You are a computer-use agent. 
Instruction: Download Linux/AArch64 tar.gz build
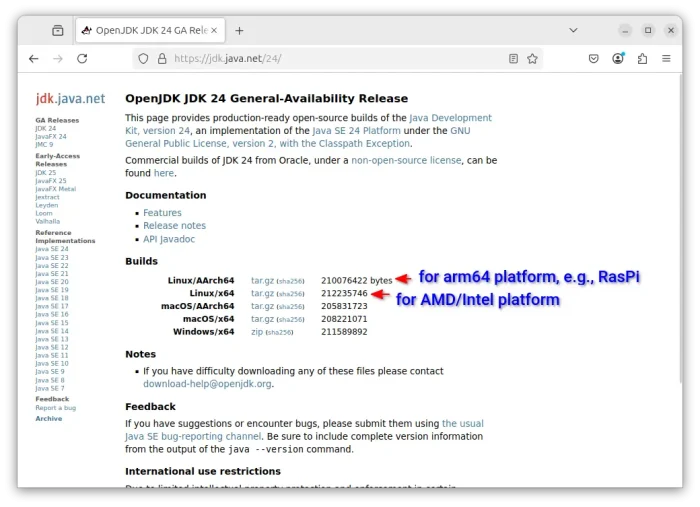262,280
